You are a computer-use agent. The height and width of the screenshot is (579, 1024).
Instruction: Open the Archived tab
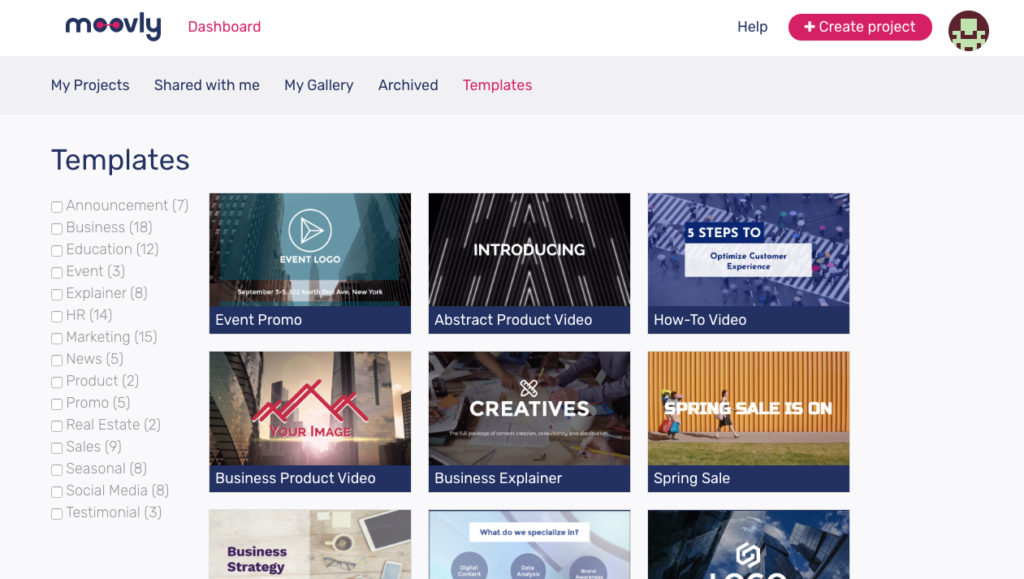pos(408,85)
